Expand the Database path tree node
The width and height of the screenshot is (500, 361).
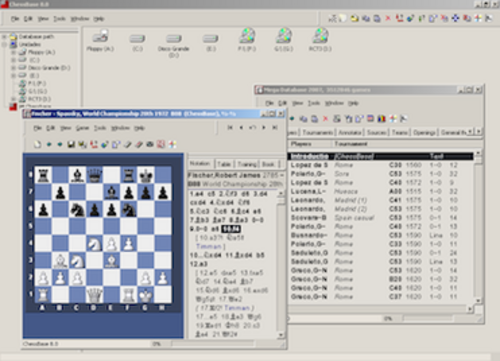point(4,36)
